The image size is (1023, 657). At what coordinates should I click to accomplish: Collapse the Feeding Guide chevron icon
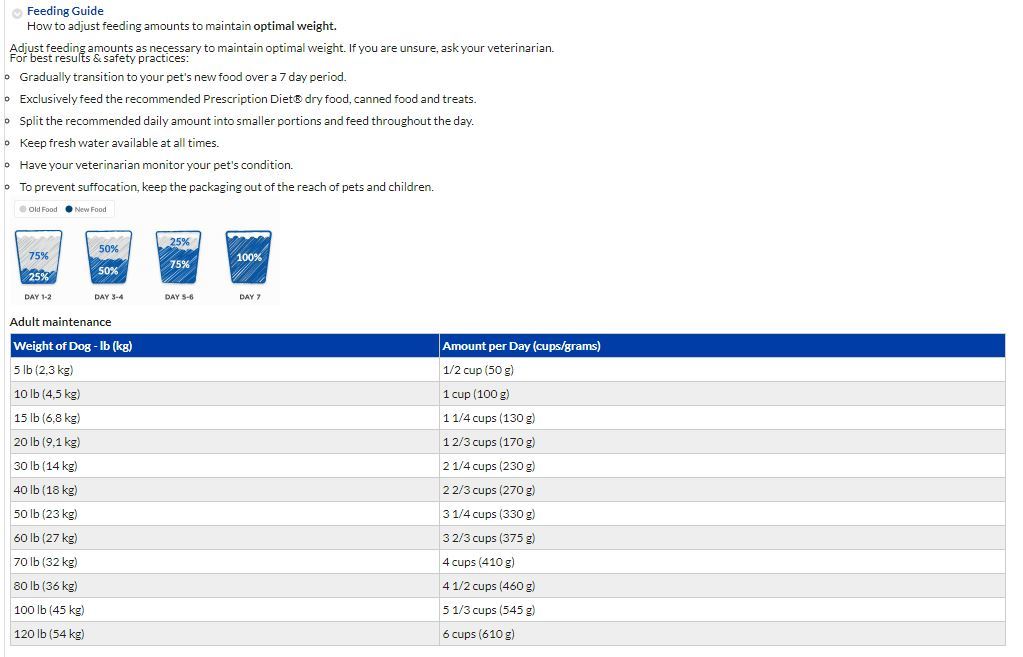(18, 13)
